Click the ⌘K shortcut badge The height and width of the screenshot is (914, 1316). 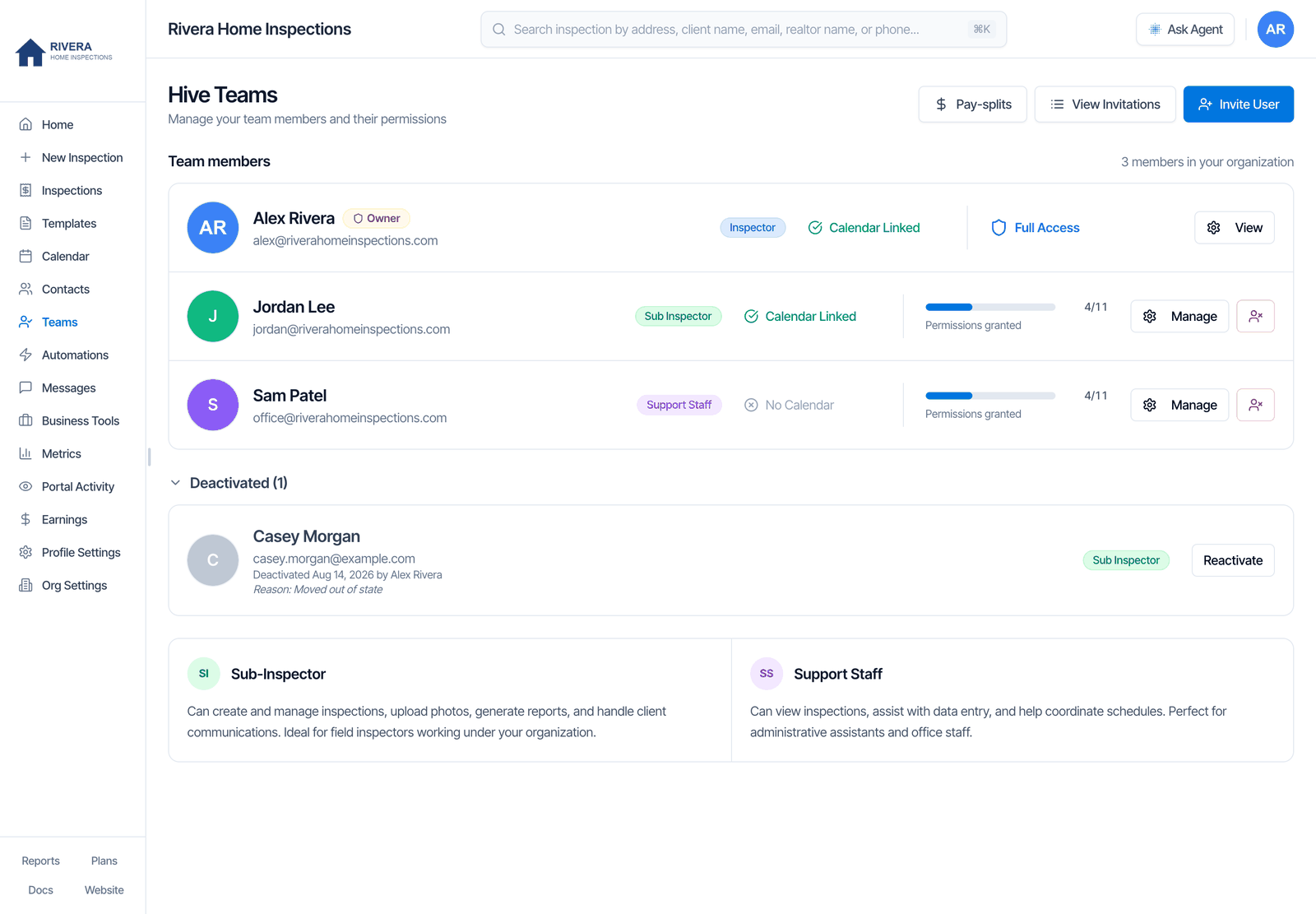click(x=982, y=30)
